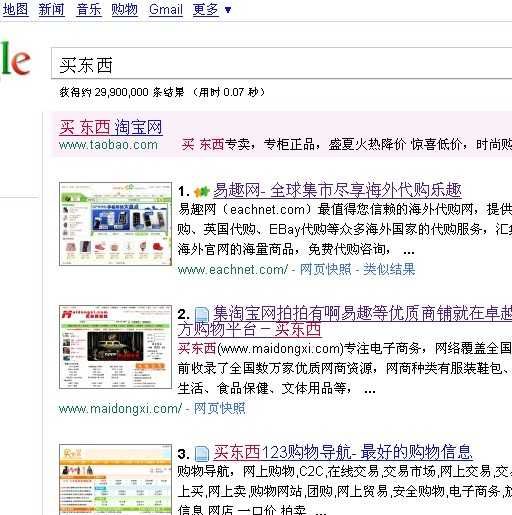This screenshot has height=515, width=512.
Task: Open result 集淘宝网拍拍有啊易趣等优质商铺
Action: pos(362,313)
